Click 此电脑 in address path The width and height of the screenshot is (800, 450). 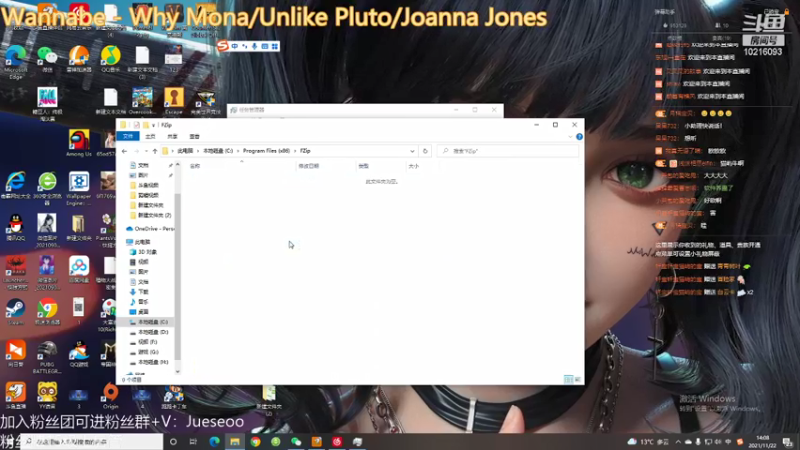pos(185,151)
